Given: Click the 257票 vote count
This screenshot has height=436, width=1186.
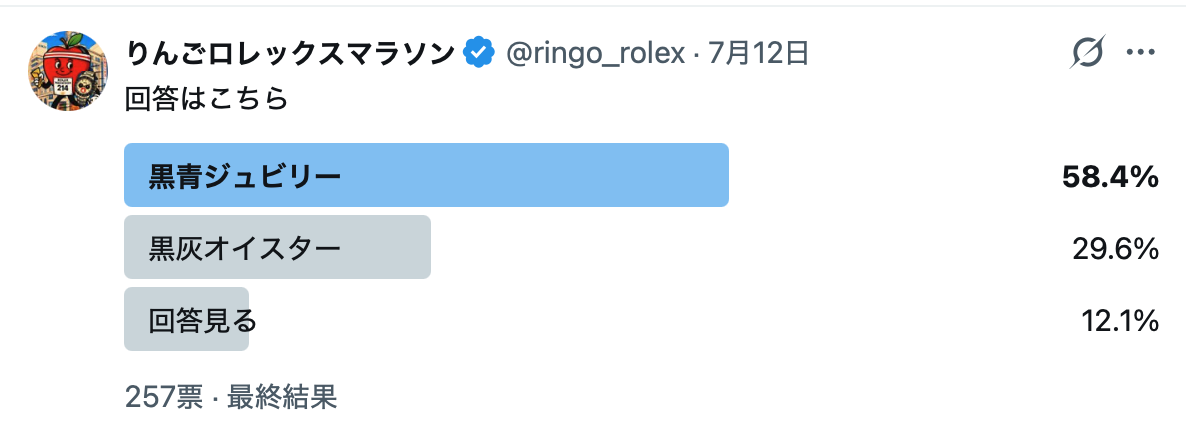Looking at the screenshot, I should tap(164, 397).
